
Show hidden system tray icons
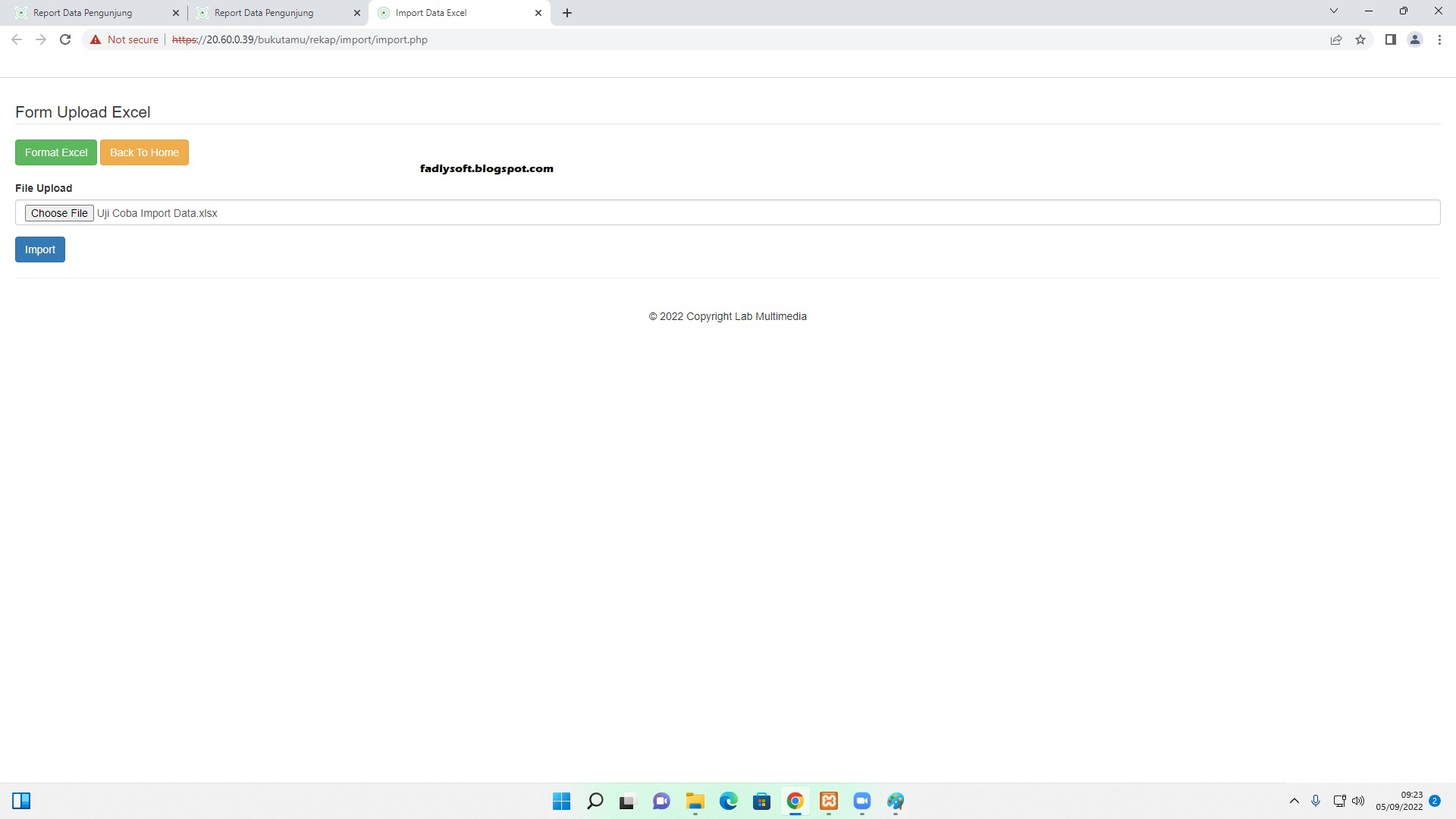[1294, 801]
